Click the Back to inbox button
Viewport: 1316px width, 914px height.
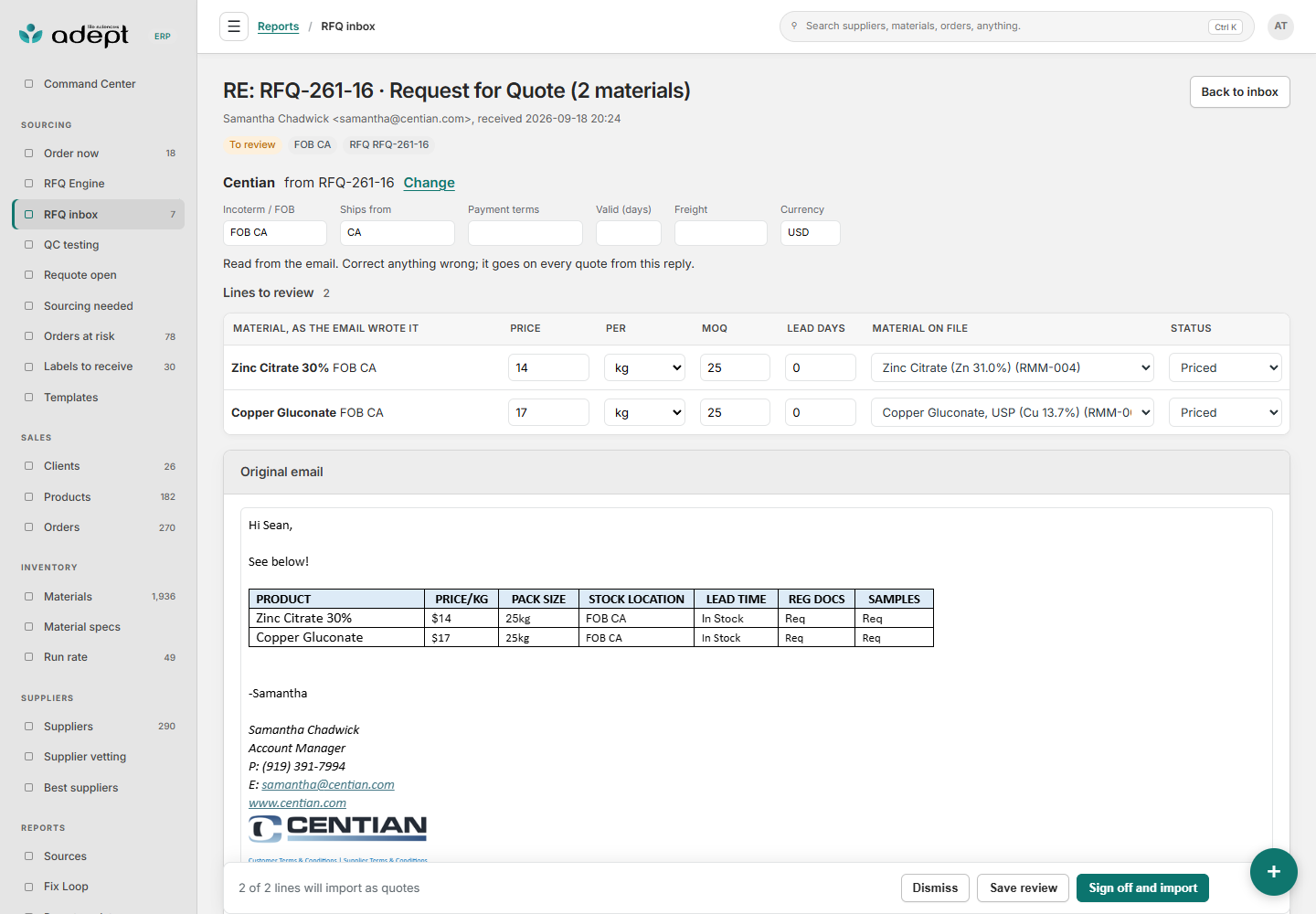(1239, 91)
